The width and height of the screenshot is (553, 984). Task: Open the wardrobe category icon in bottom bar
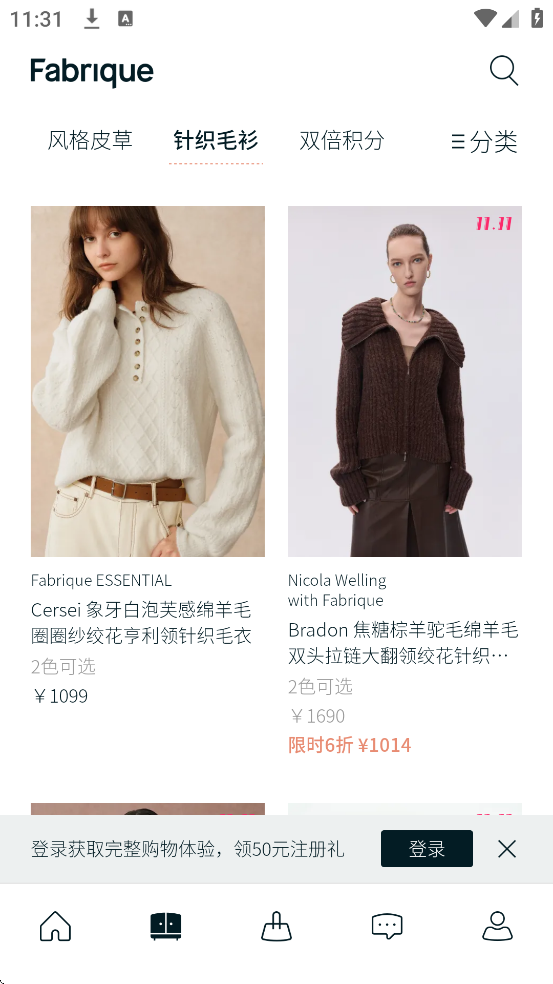(166, 926)
